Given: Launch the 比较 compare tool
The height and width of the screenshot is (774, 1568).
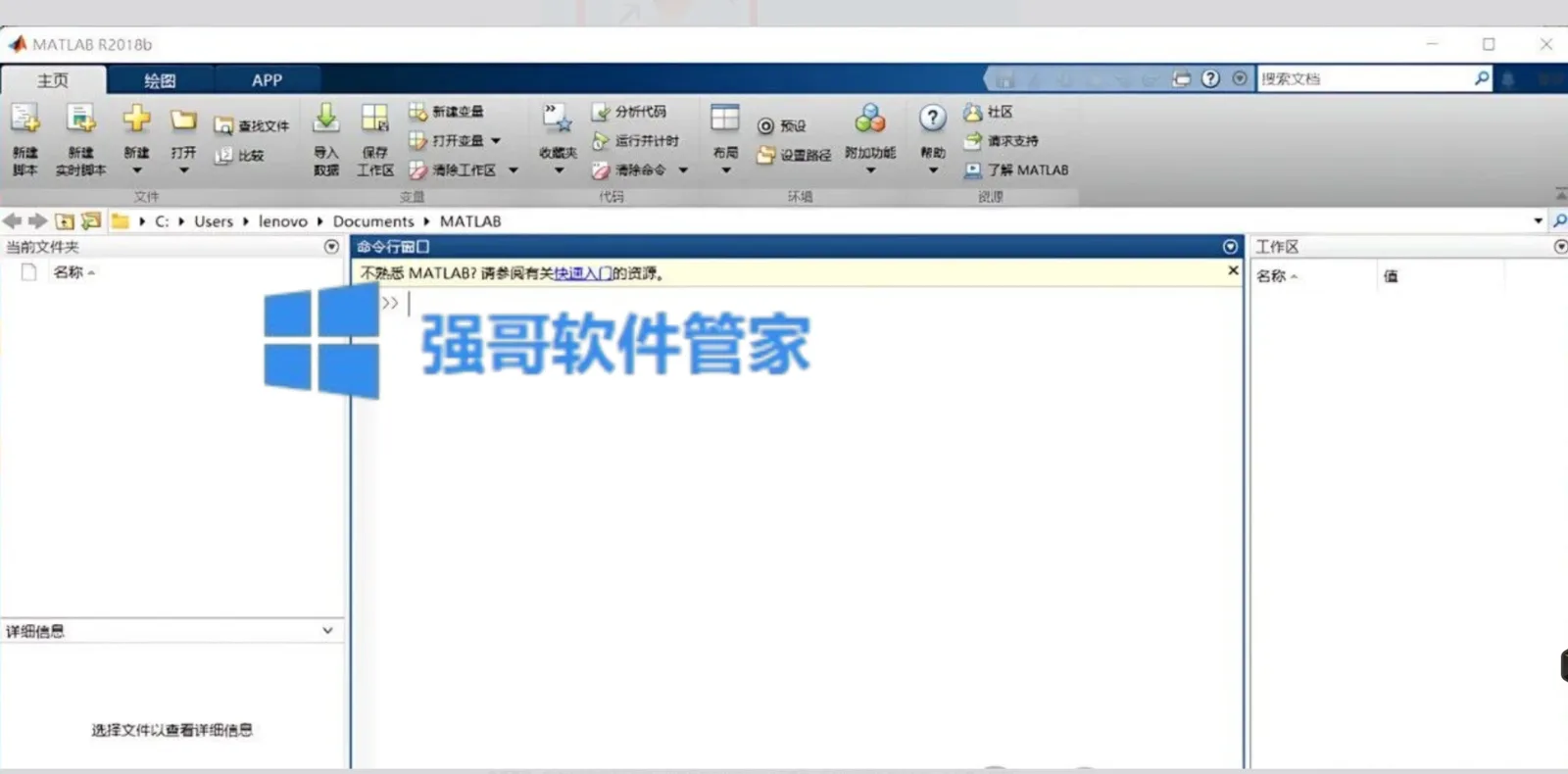Looking at the screenshot, I should pos(240,156).
